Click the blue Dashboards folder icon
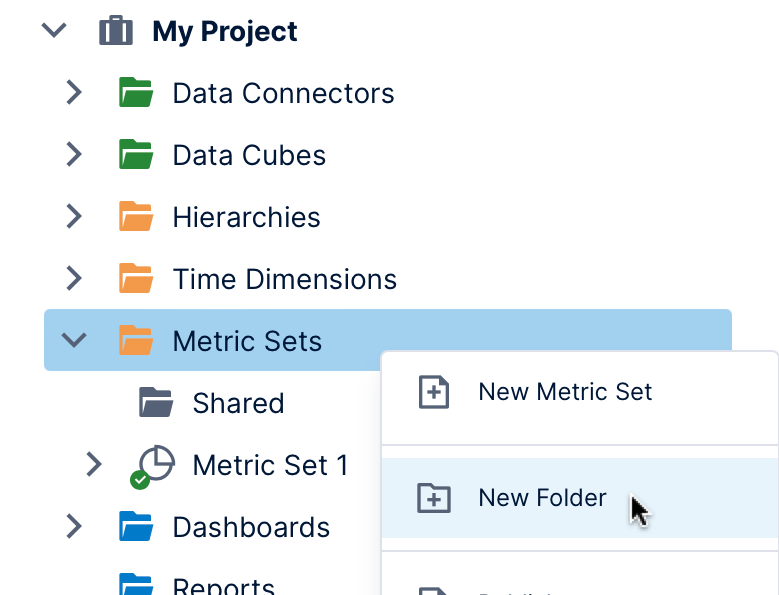779x595 pixels. pyautogui.click(x=136, y=526)
